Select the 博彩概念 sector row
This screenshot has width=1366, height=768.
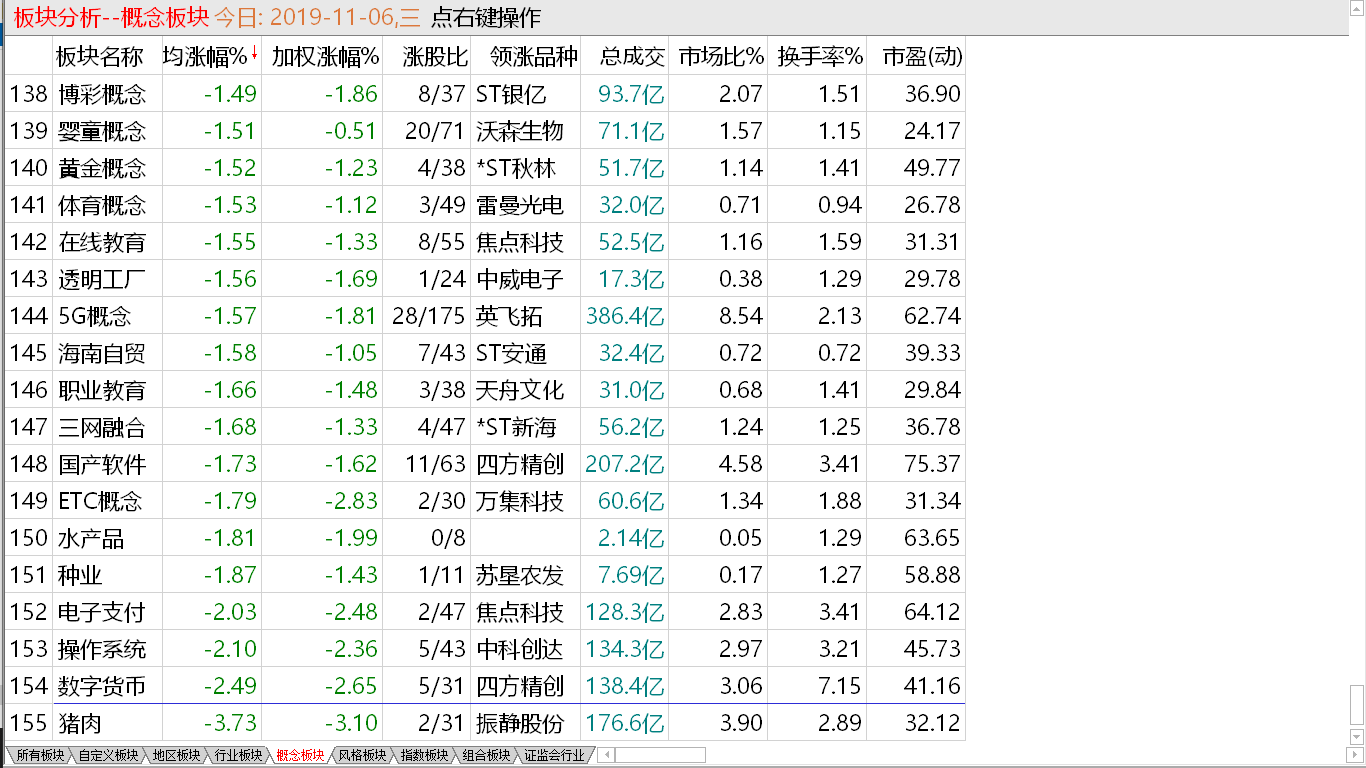(x=485, y=94)
